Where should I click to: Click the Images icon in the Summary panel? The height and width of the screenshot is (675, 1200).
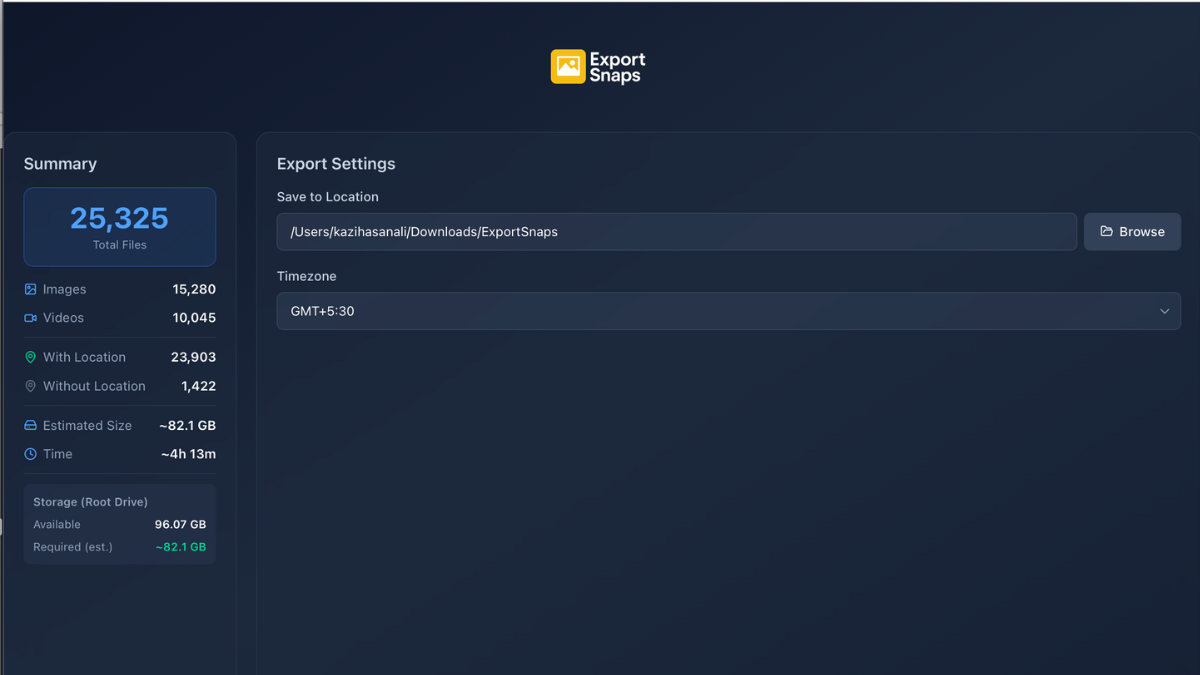(x=30, y=289)
